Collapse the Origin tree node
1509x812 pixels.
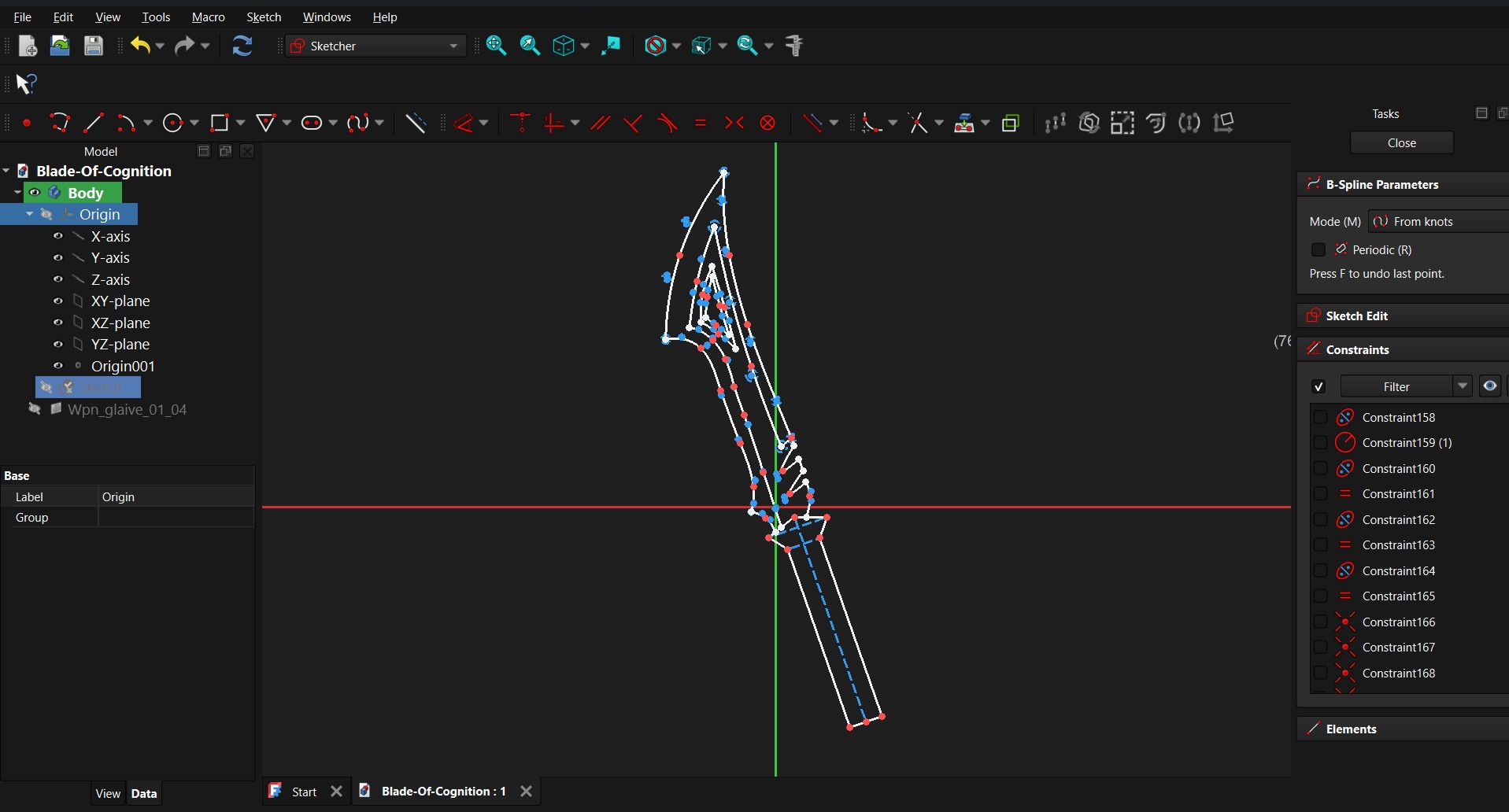pos(29,214)
